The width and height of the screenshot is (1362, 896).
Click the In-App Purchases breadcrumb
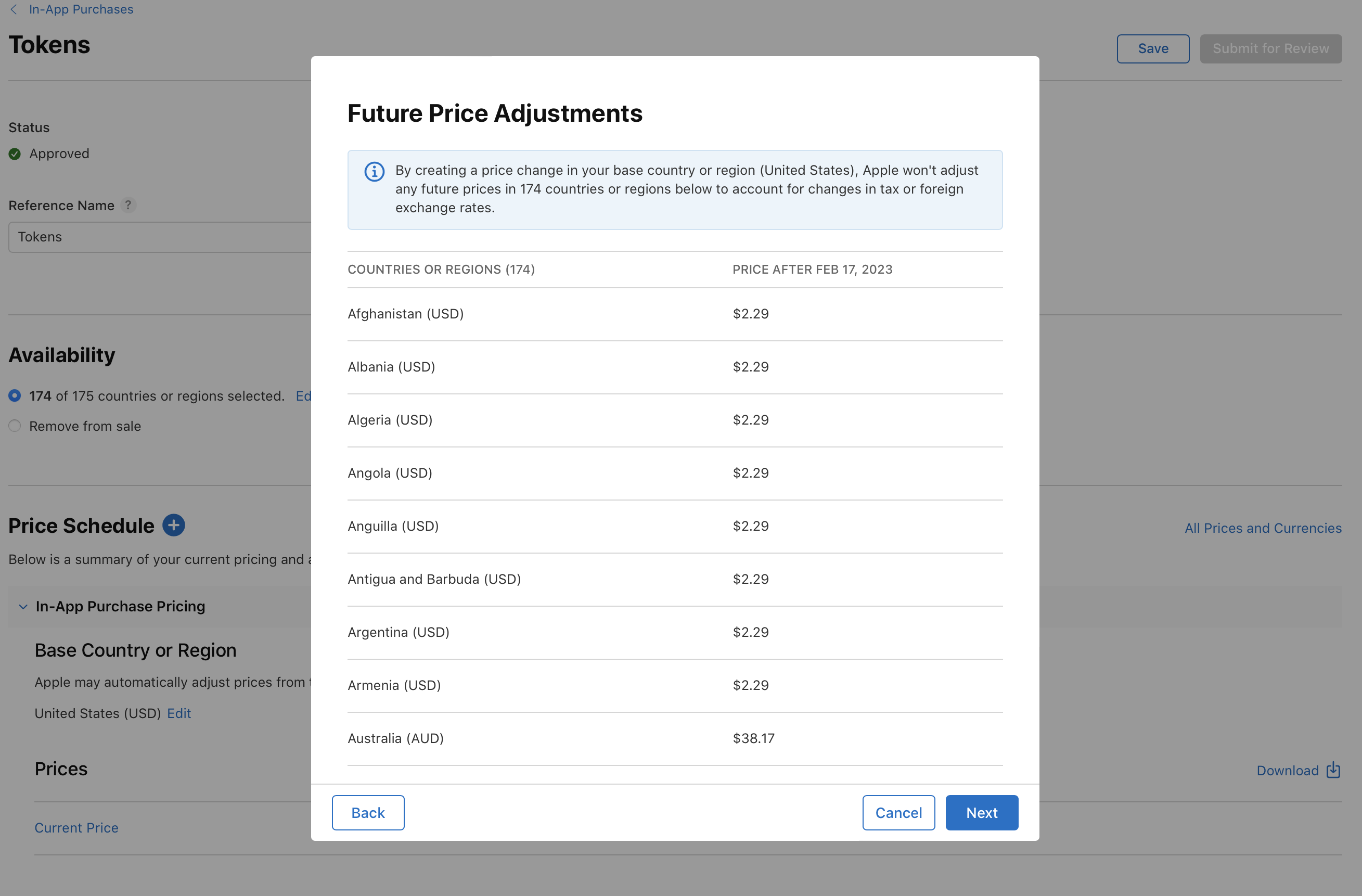coord(81,9)
